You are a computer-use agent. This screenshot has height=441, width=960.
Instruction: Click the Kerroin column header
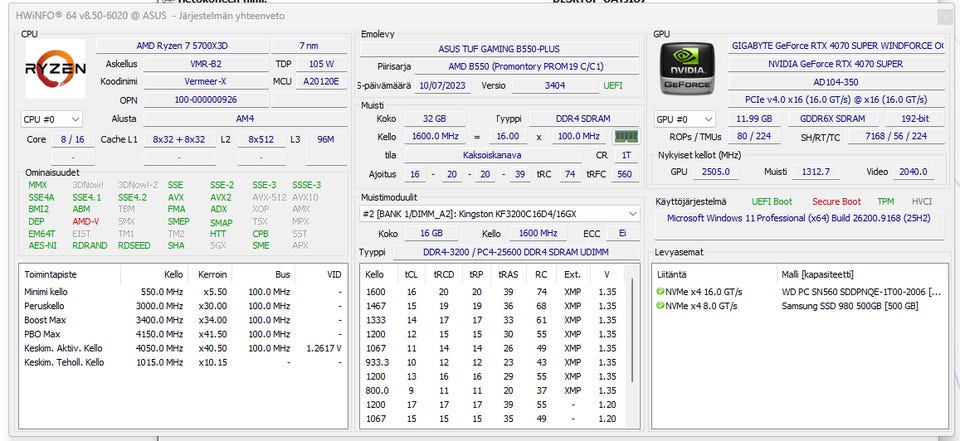pyautogui.click(x=210, y=275)
